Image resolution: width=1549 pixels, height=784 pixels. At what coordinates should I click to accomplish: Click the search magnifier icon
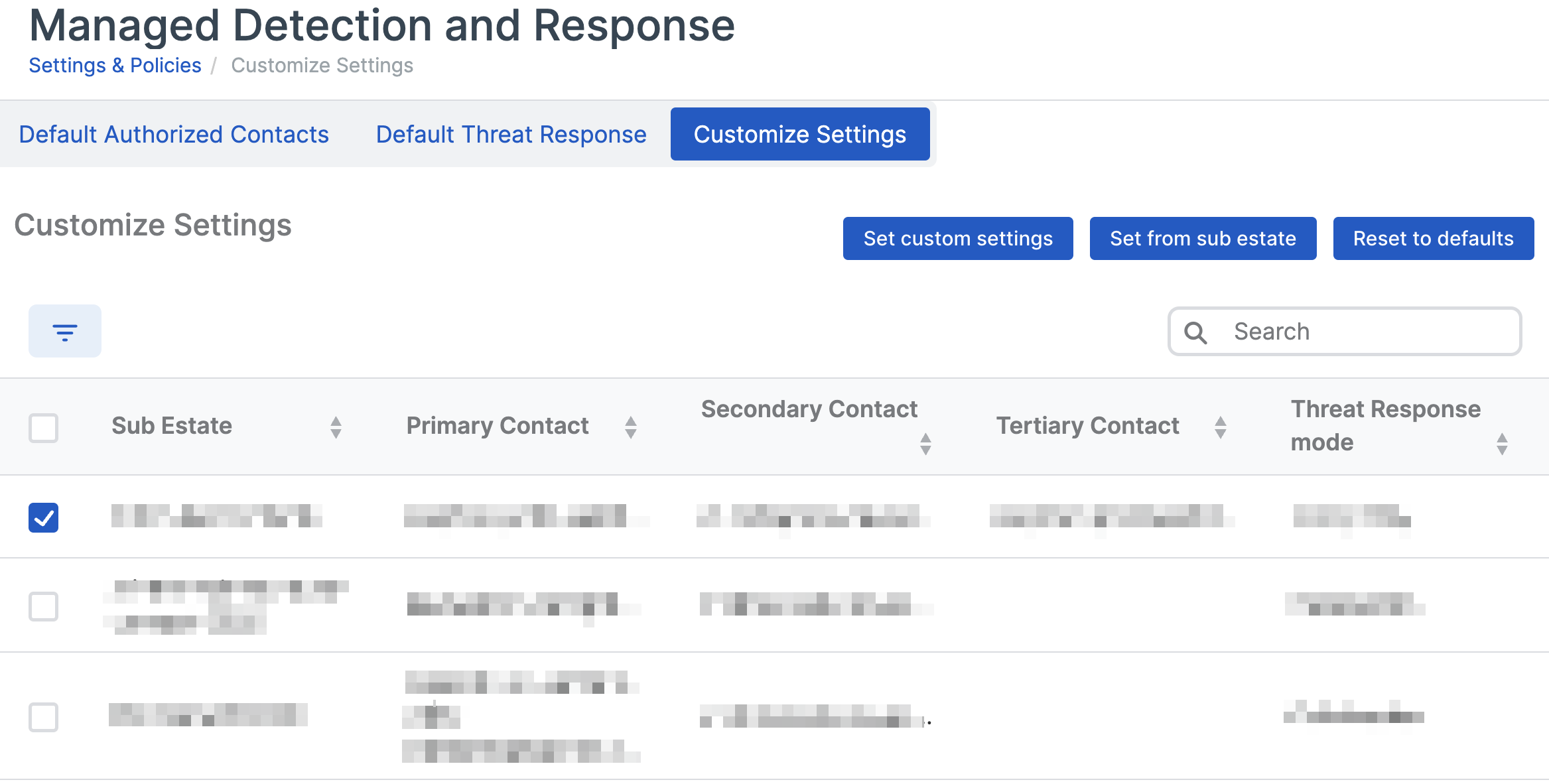coord(1195,332)
